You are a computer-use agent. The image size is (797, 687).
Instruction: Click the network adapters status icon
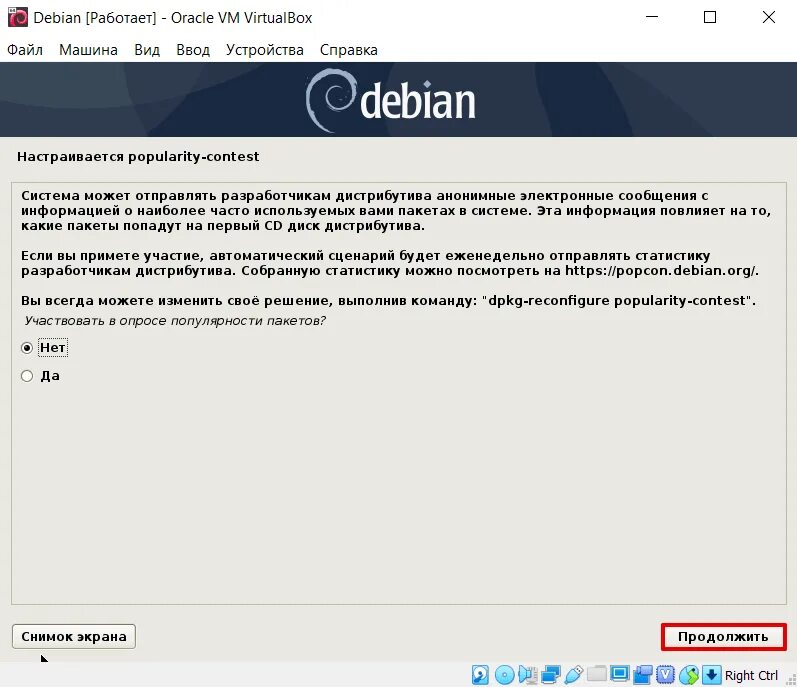[551, 674]
